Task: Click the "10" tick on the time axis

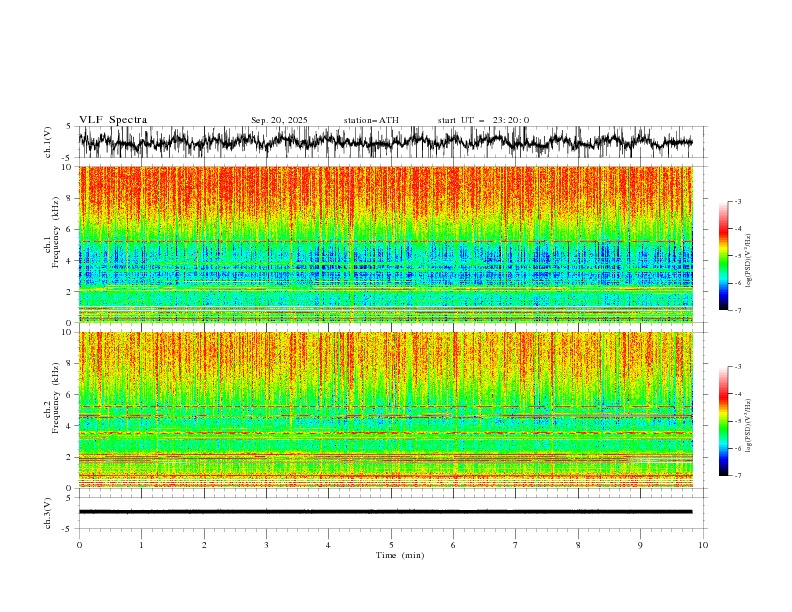Action: click(703, 545)
